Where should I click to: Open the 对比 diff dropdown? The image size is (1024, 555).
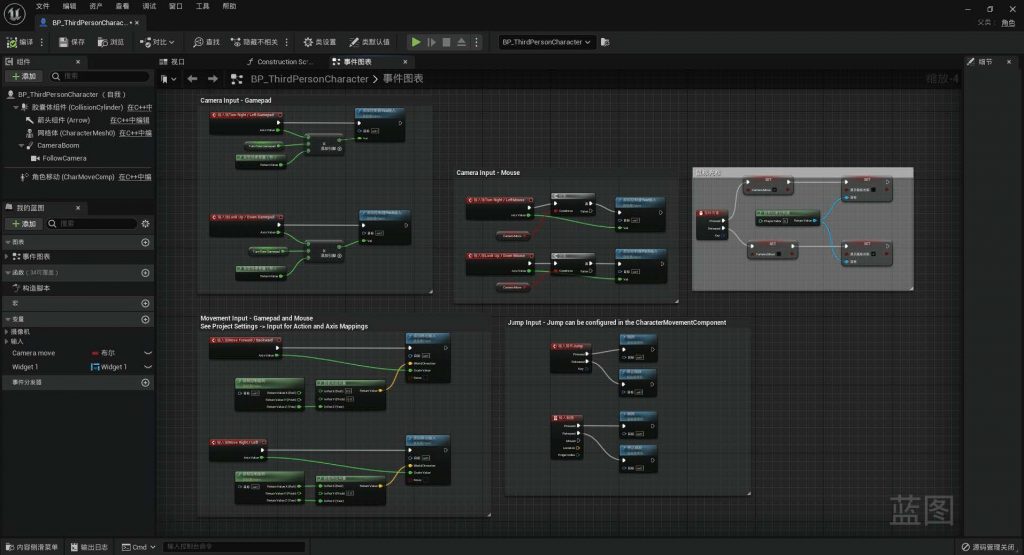157,42
